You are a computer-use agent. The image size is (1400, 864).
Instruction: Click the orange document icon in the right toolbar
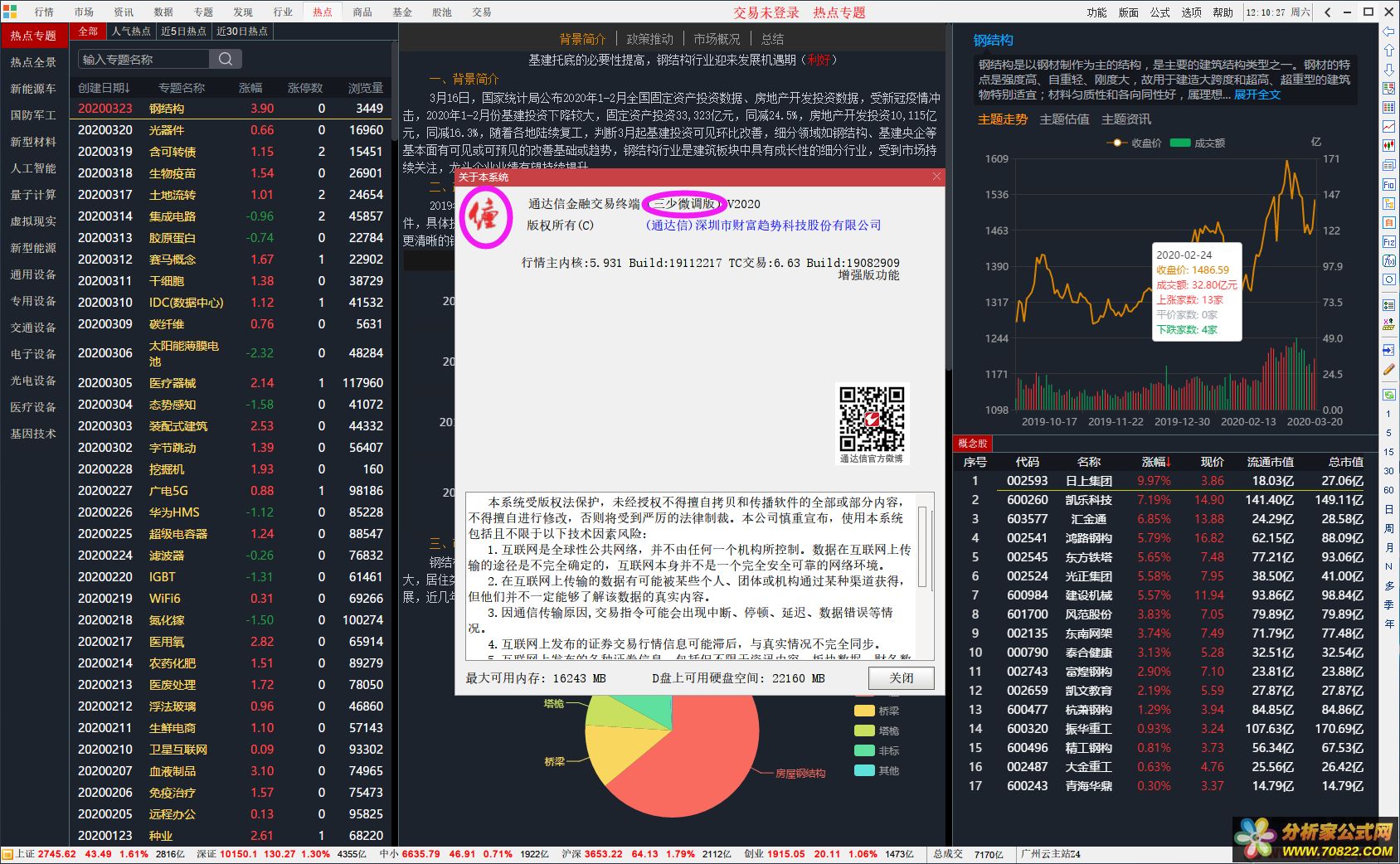click(1388, 222)
